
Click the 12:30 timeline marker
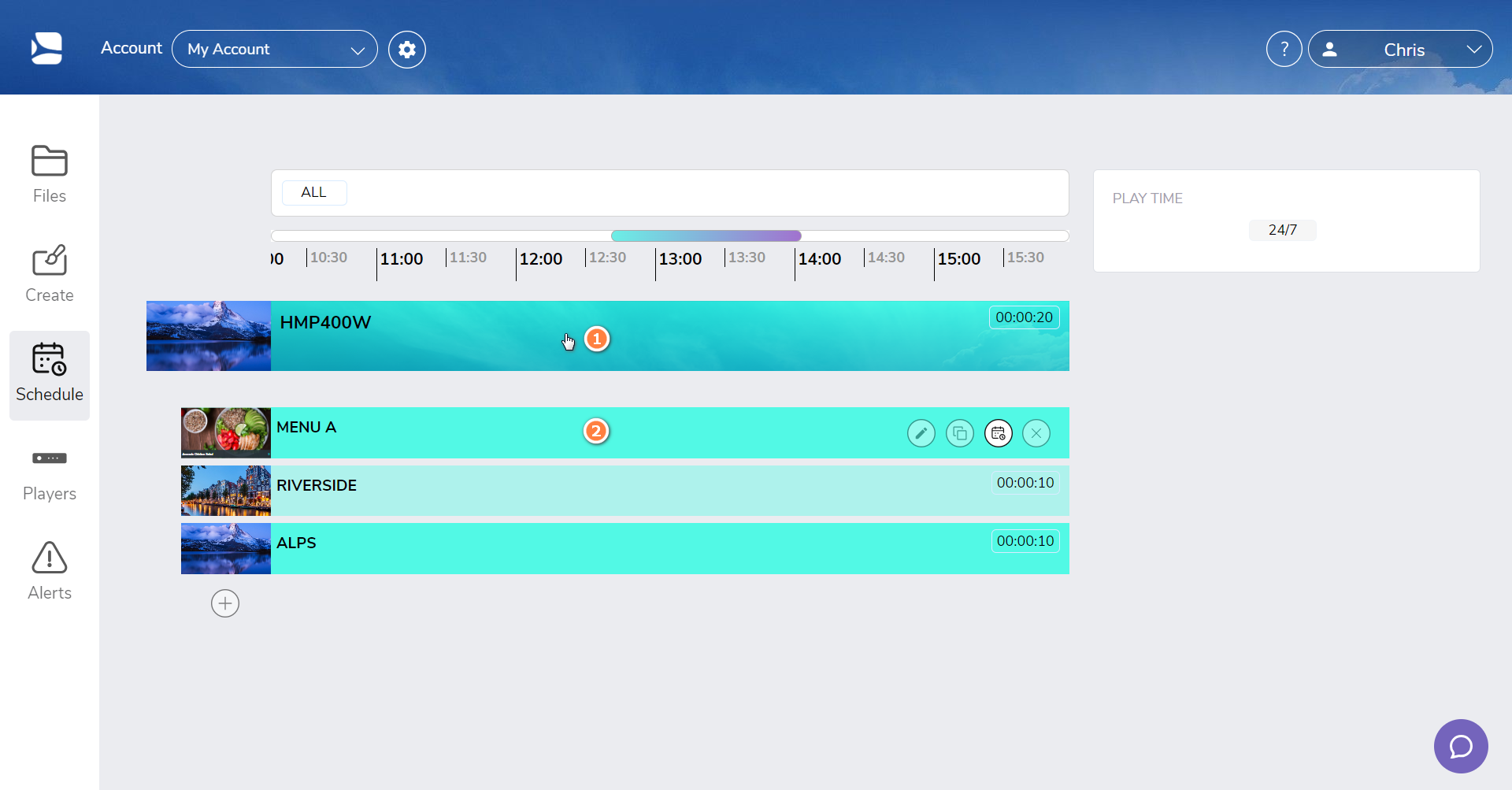(x=608, y=258)
